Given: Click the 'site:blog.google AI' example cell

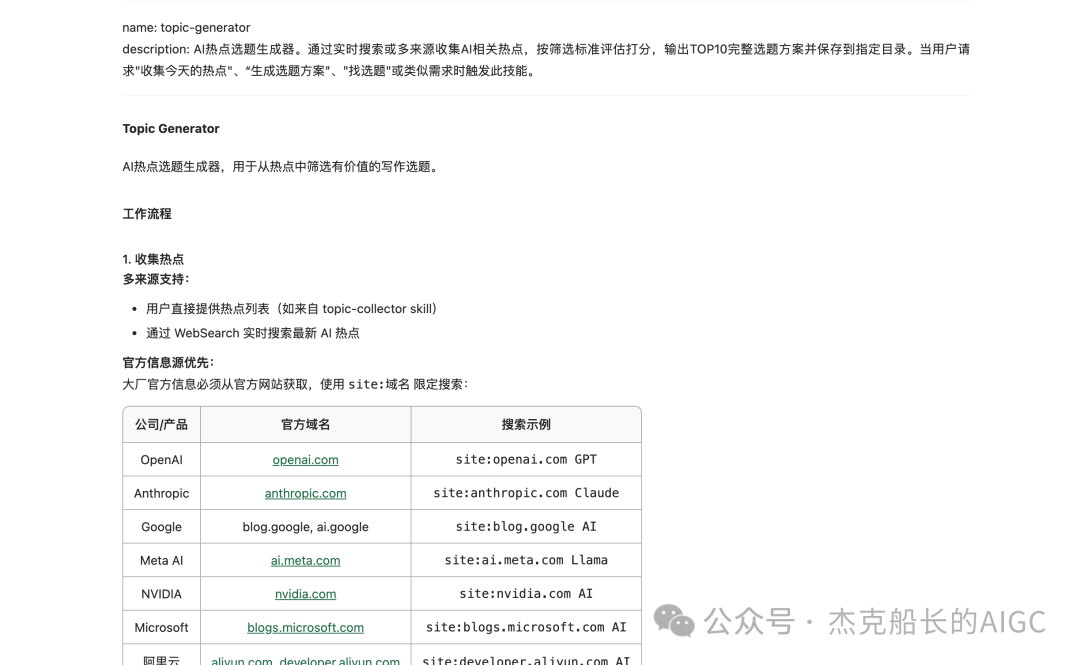Looking at the screenshot, I should [526, 527].
